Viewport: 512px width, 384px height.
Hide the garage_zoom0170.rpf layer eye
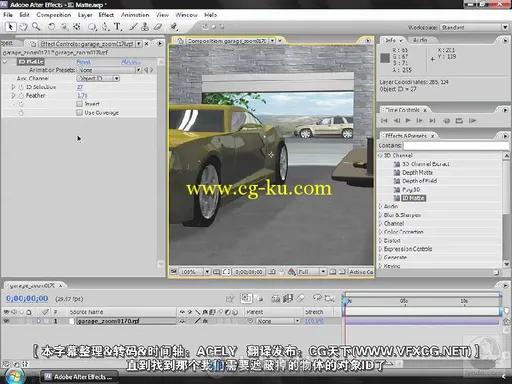pos(6,321)
